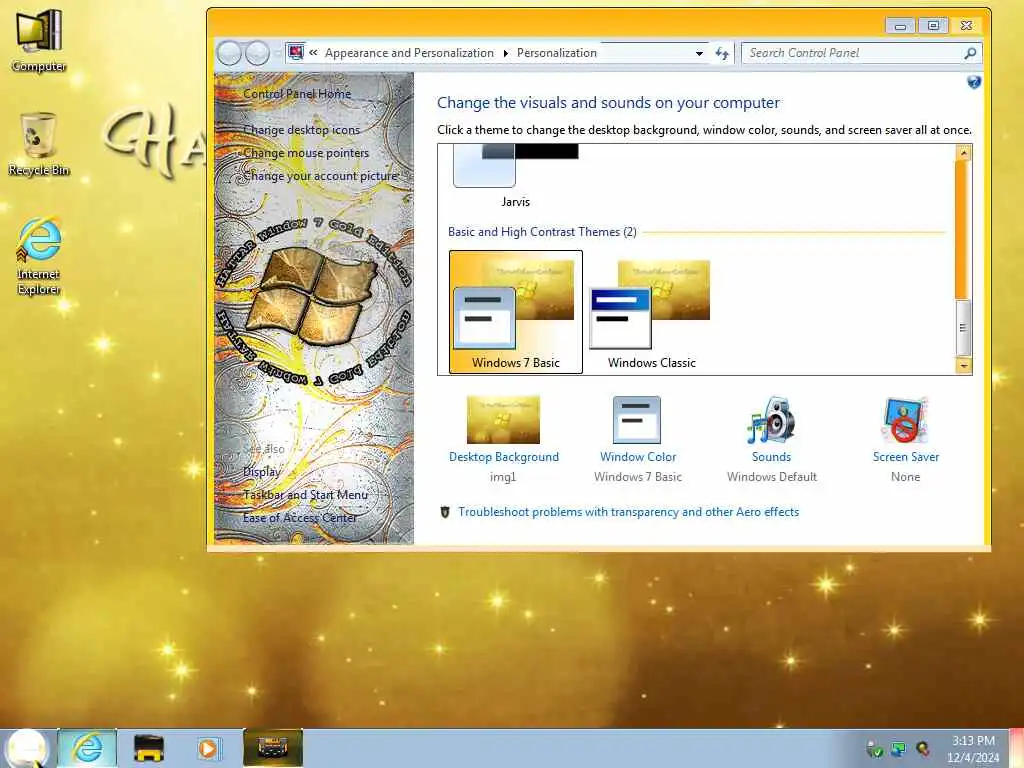This screenshot has width=1024, height=768.
Task: Click the speaker volume tray icon
Action: [922, 749]
